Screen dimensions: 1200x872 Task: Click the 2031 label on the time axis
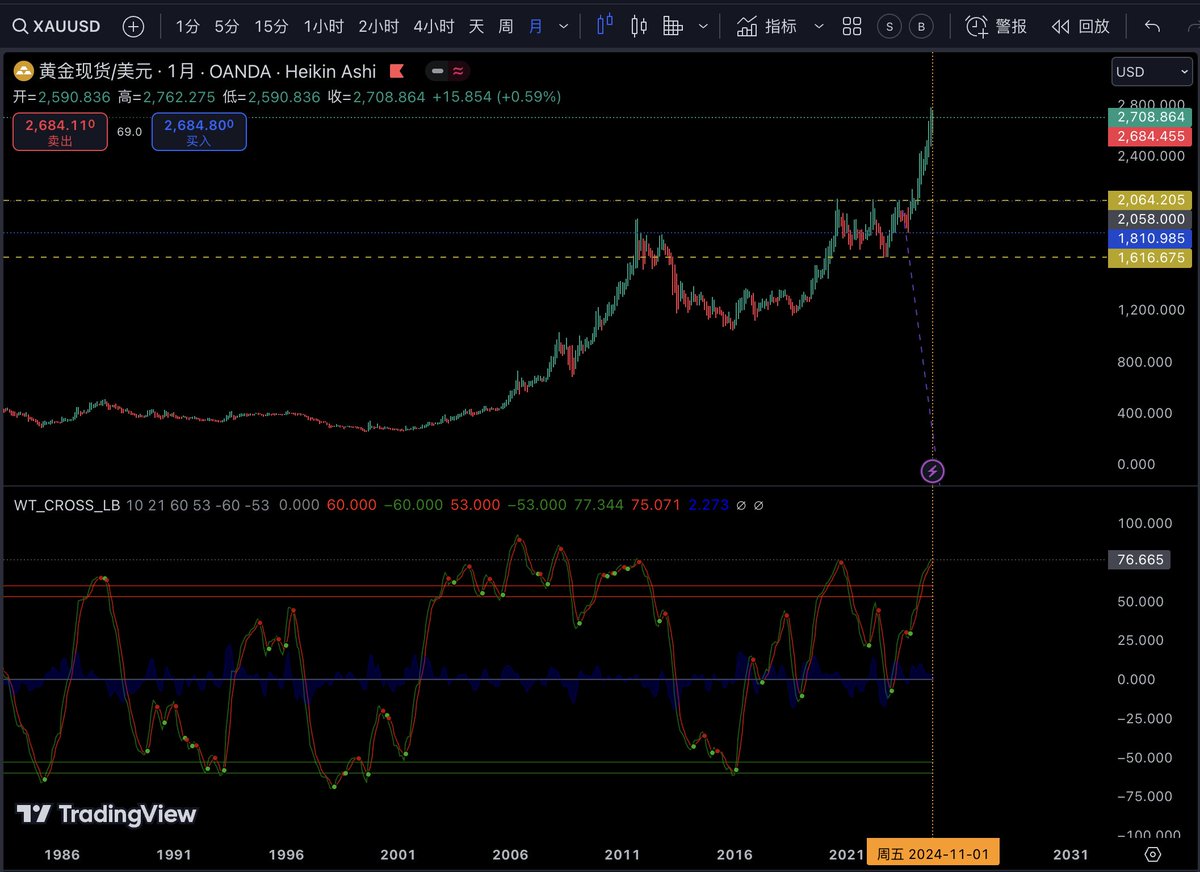point(1071,855)
